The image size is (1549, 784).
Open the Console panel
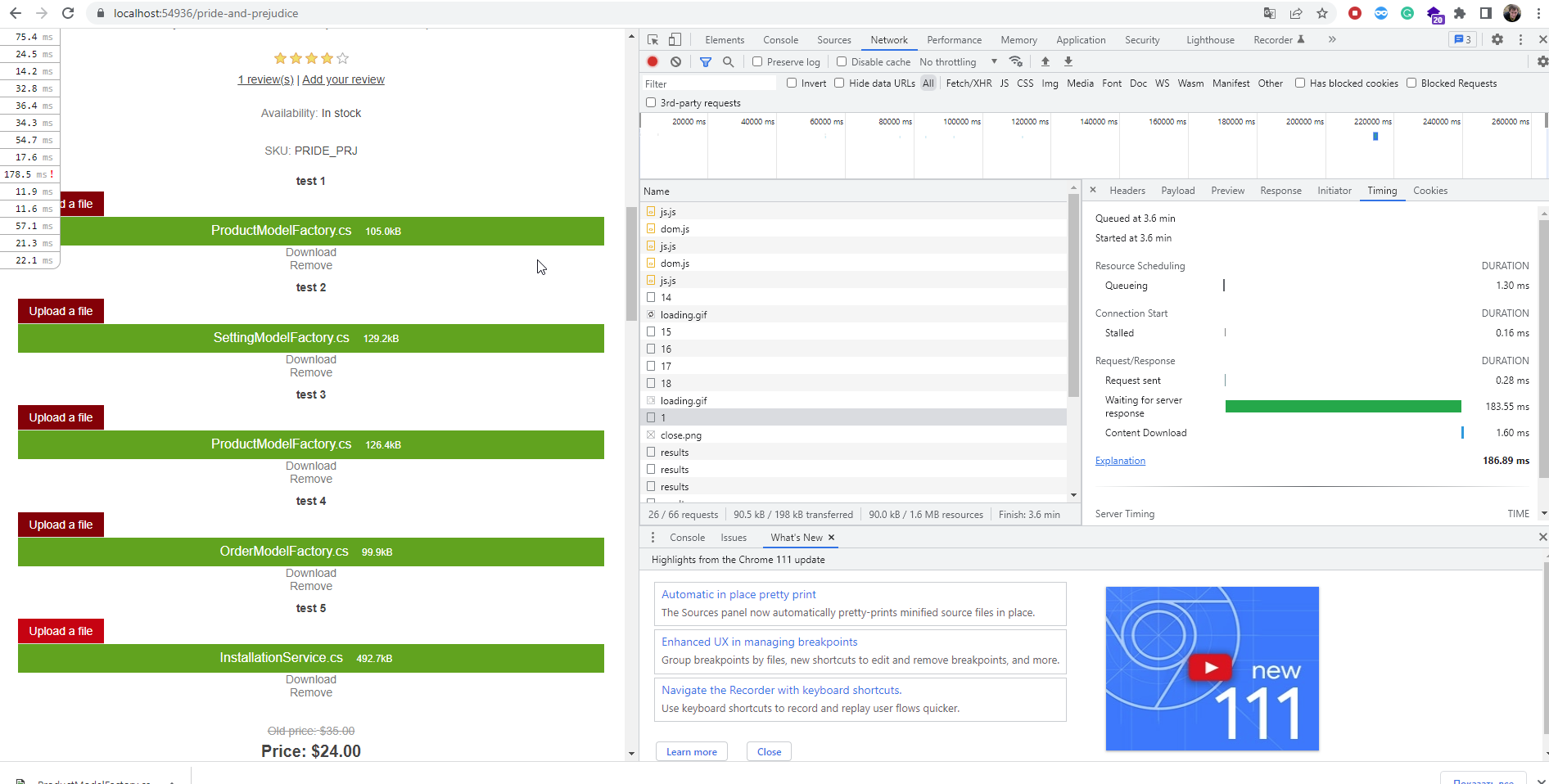tap(780, 39)
